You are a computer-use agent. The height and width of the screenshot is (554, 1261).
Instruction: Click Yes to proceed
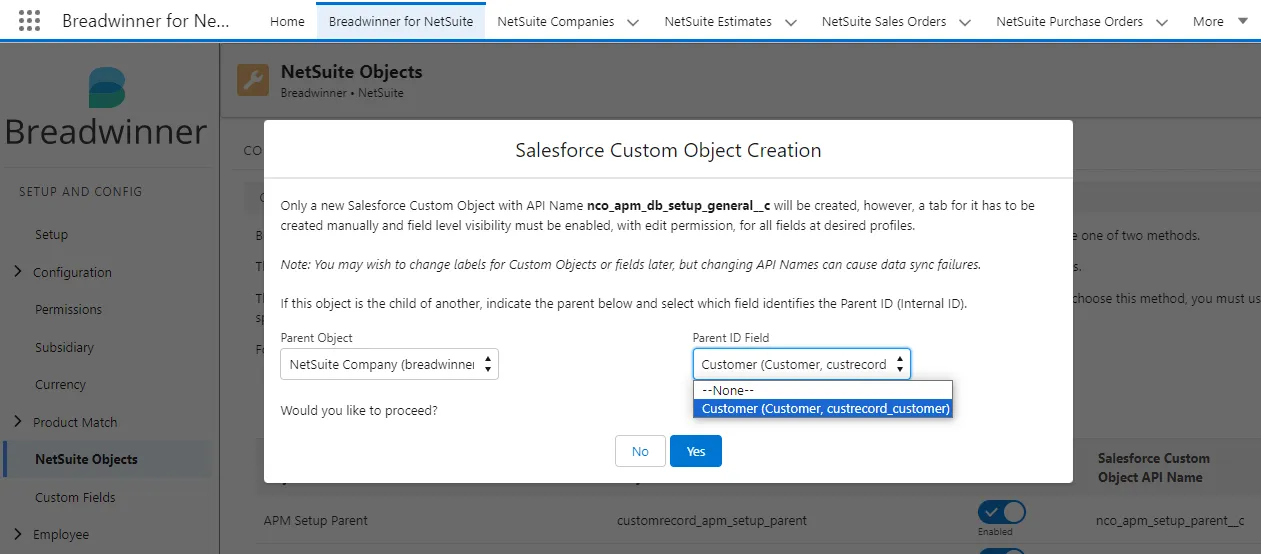696,451
